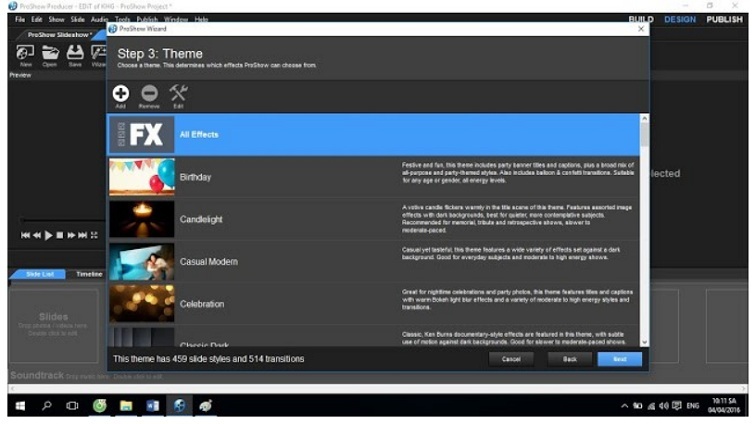Viewport: 755px width, 424px height.
Task: Toggle full screen preview
Action: (x=94, y=235)
